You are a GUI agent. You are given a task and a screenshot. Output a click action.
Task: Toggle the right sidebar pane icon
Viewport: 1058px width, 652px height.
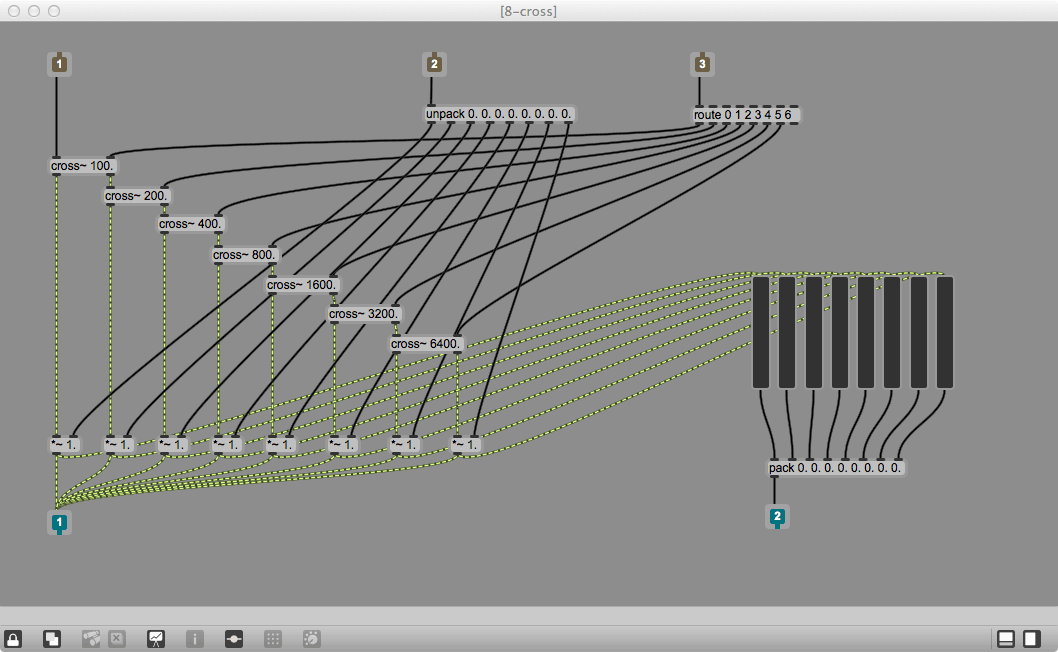tap(1032, 639)
